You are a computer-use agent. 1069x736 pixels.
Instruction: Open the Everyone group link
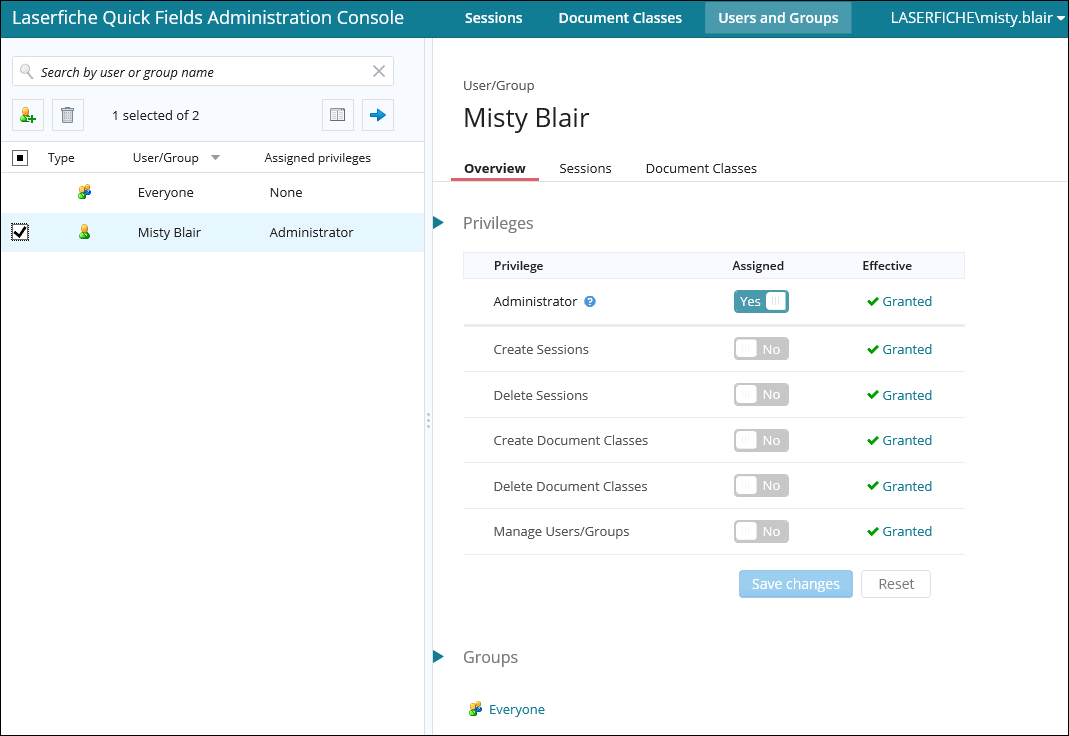(516, 709)
